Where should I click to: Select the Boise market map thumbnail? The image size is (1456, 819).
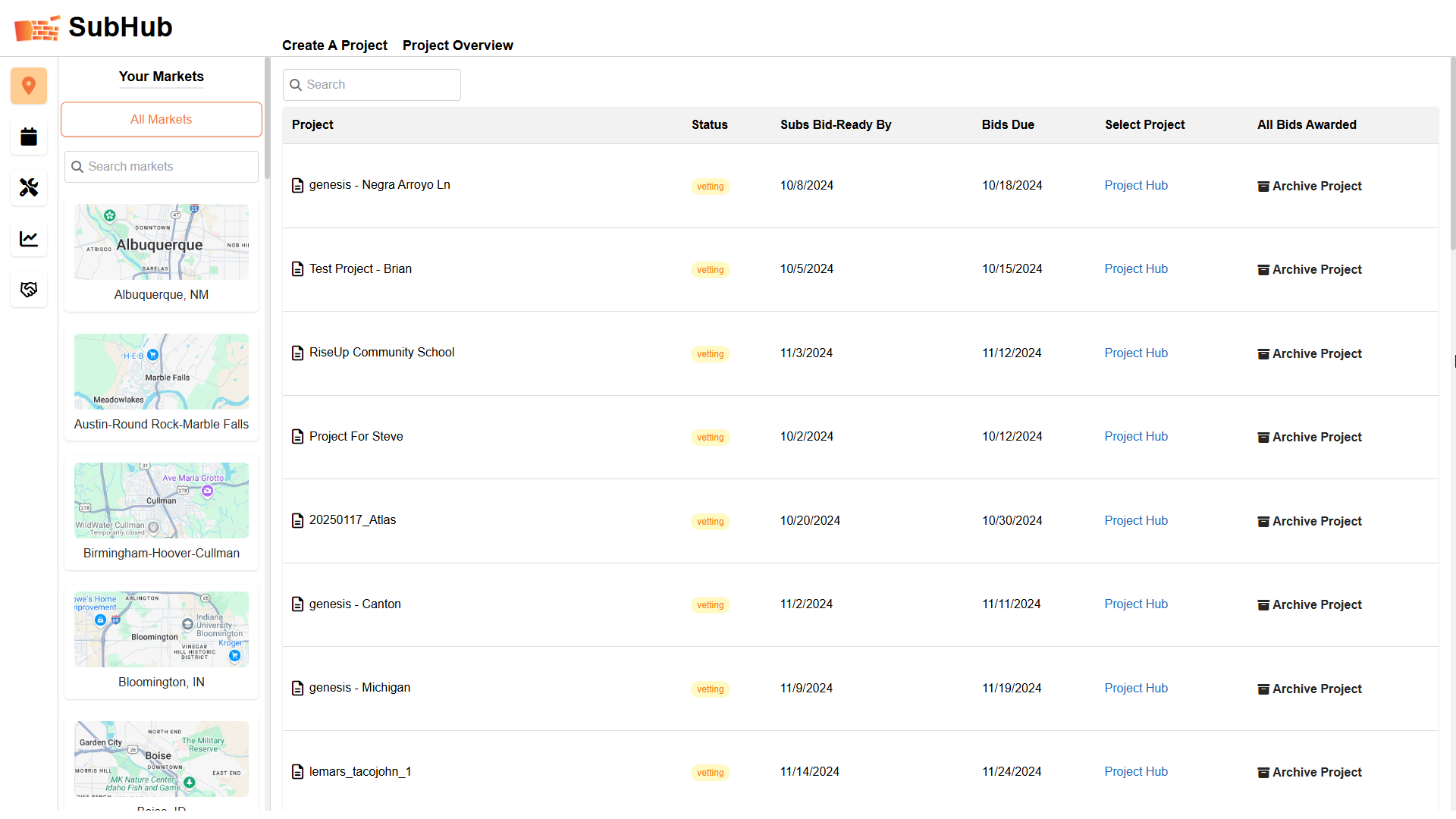[162, 759]
